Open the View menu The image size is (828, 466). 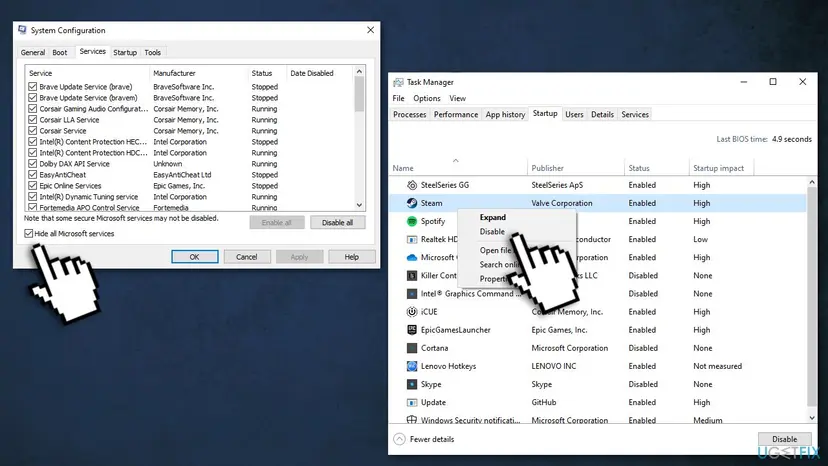(x=457, y=98)
